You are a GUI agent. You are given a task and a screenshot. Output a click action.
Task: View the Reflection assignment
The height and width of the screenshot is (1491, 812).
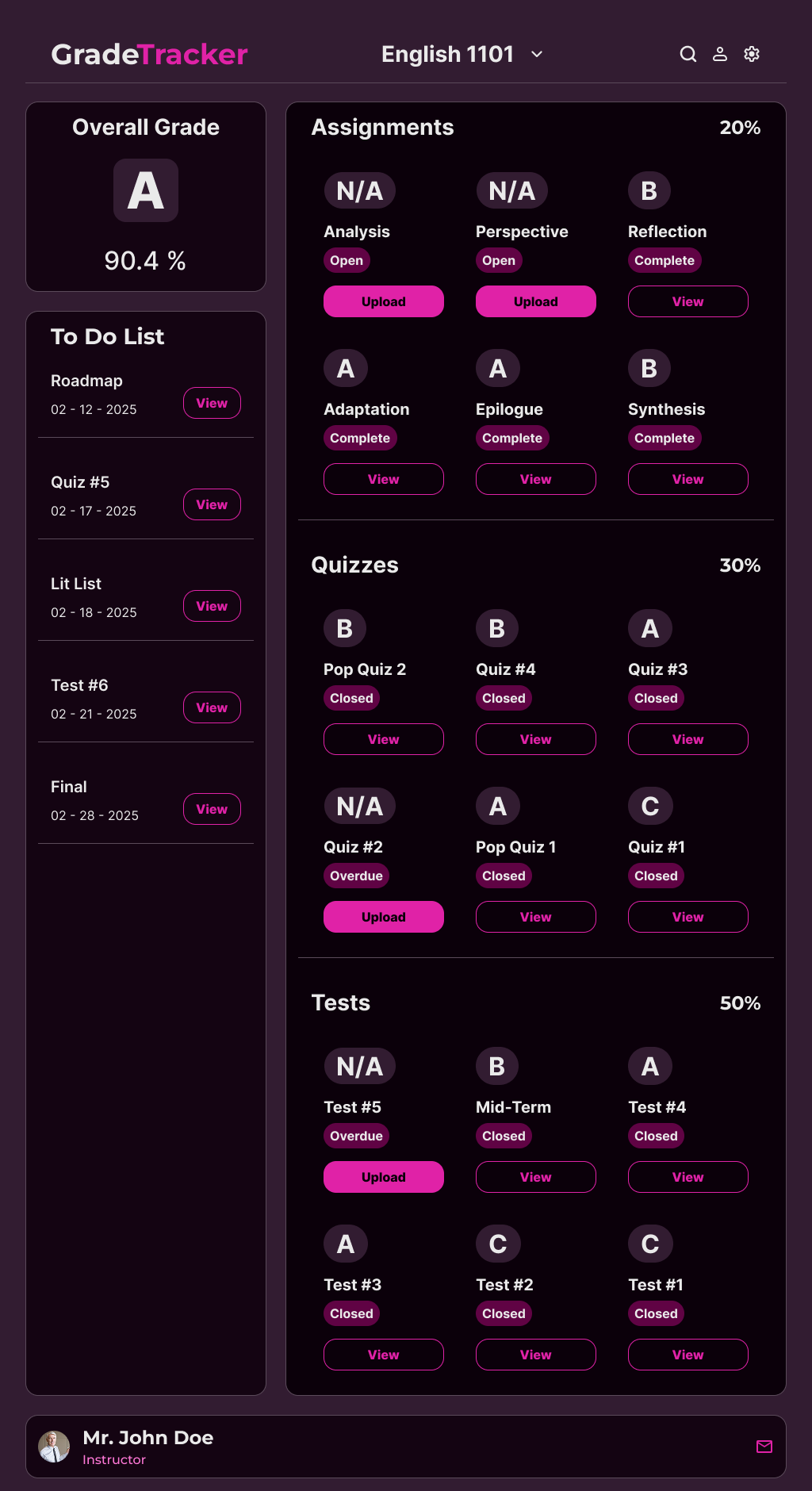click(688, 301)
